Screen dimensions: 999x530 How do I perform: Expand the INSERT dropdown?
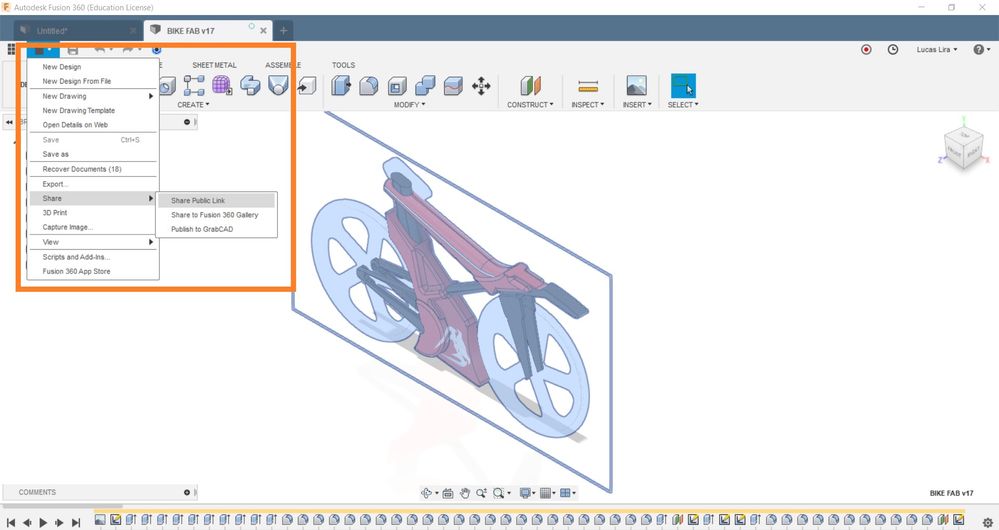pos(637,104)
